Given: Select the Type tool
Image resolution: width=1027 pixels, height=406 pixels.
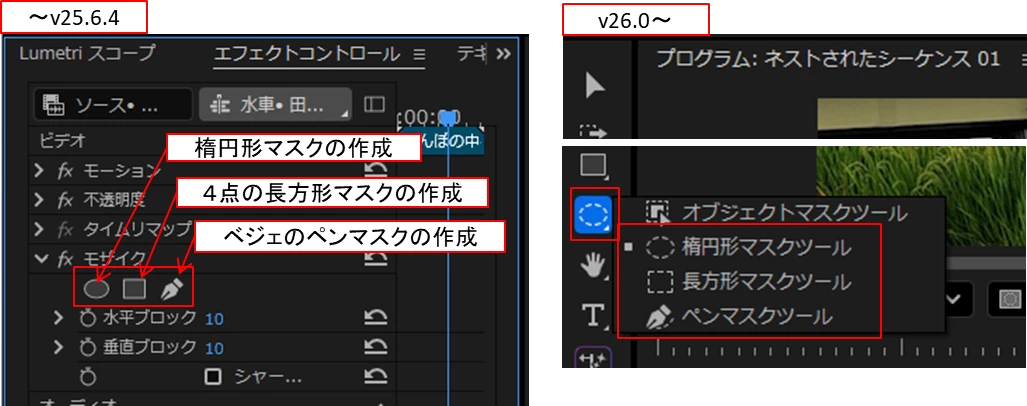Looking at the screenshot, I should pyautogui.click(x=593, y=316).
